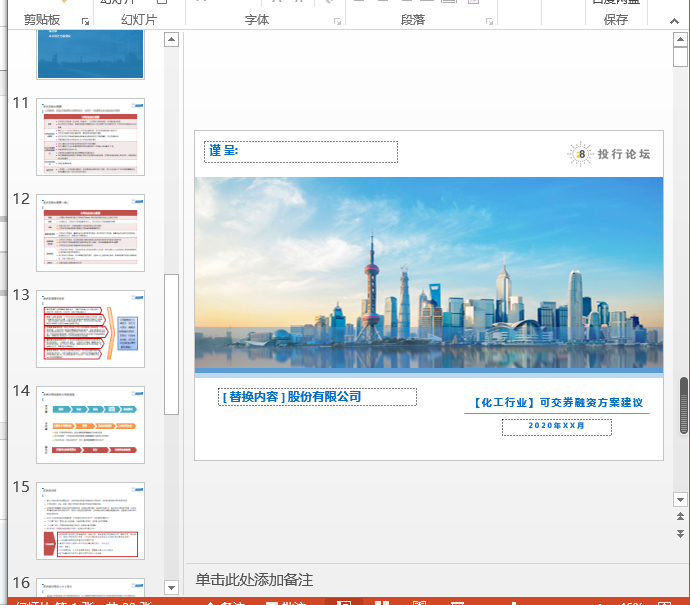Click the 2020年XX月 date text box
Image resolution: width=690 pixels, height=605 pixels.
tap(557, 426)
